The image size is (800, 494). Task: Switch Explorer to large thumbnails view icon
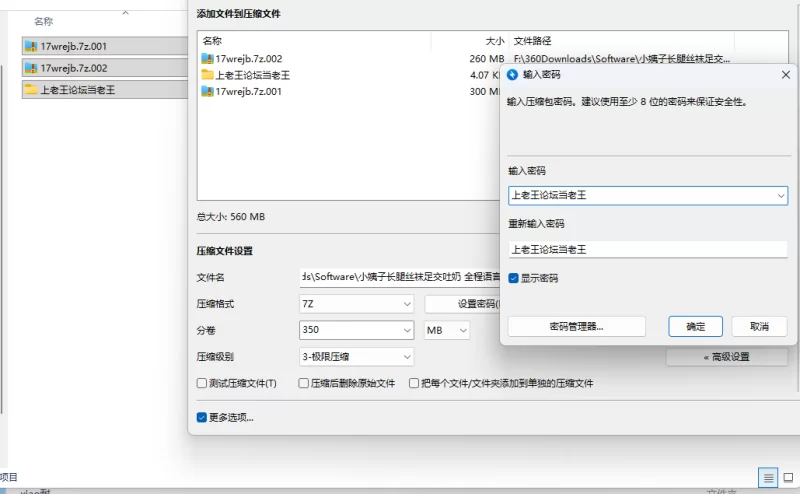pyautogui.click(x=788, y=478)
